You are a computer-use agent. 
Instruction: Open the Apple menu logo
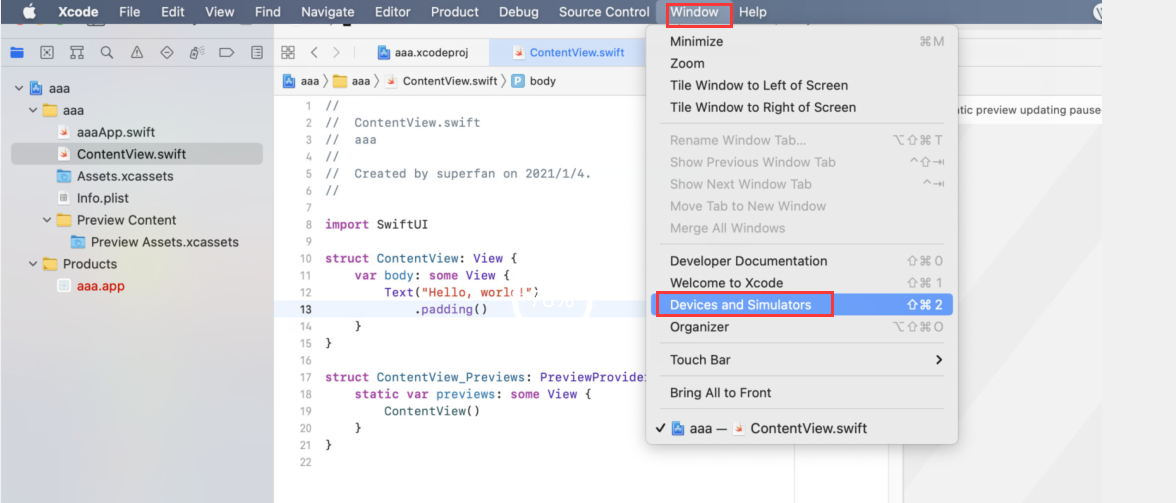pos(30,12)
